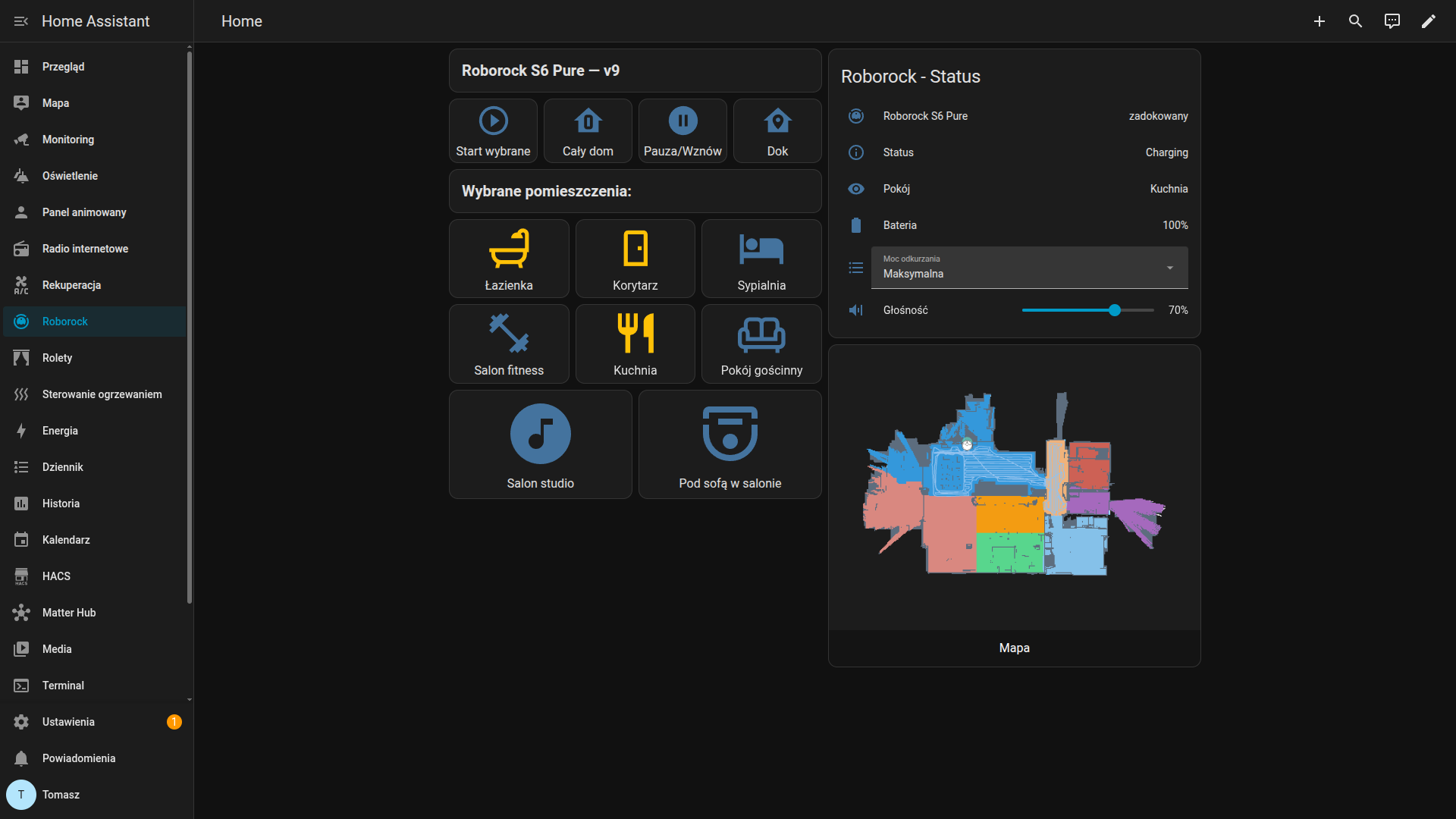Image resolution: width=1456 pixels, height=819 pixels.
Task: Click the Energia lightning icon
Action: click(x=21, y=431)
